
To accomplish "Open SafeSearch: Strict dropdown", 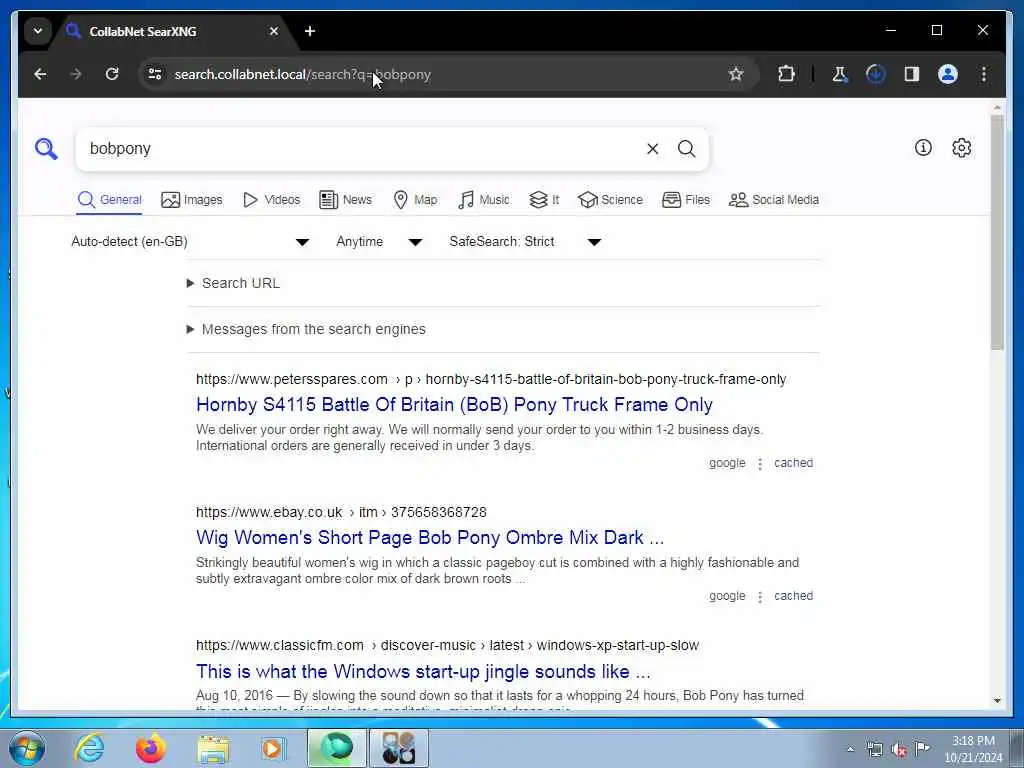I will tap(524, 242).
